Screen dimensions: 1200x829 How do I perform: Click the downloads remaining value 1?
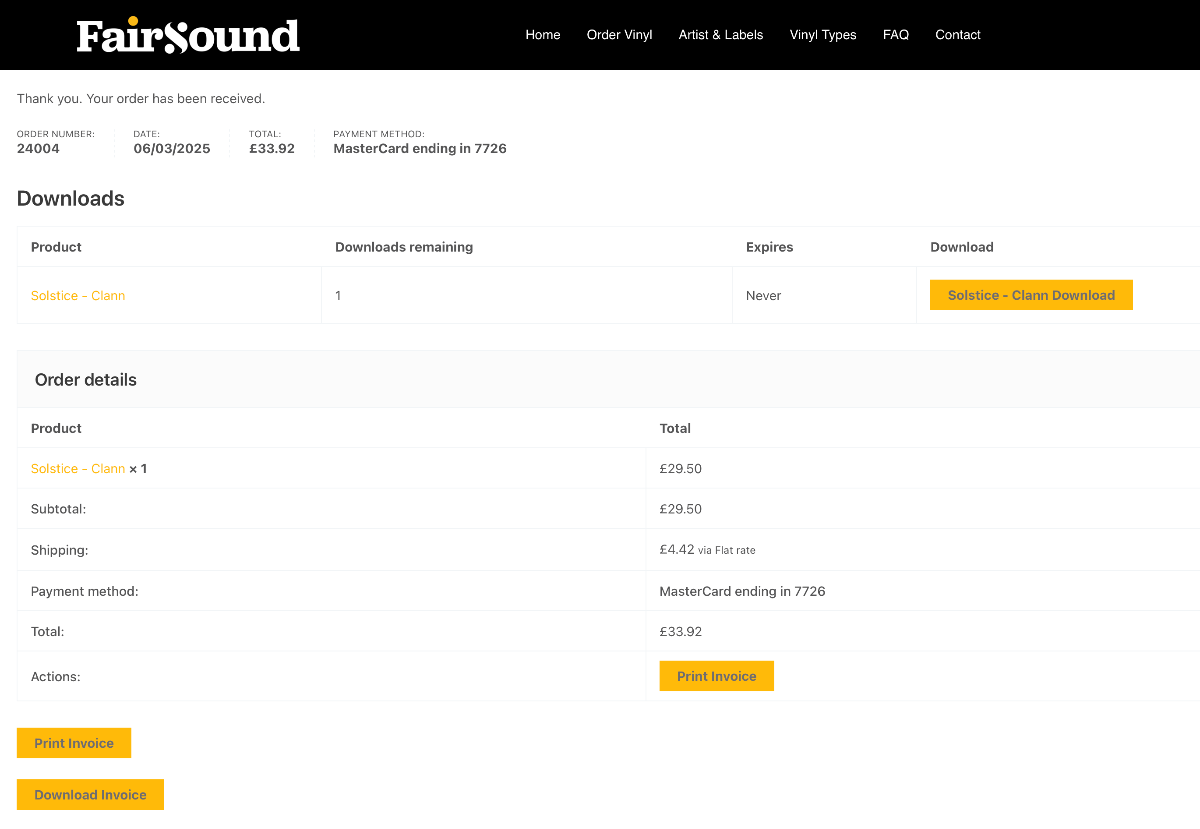(338, 295)
